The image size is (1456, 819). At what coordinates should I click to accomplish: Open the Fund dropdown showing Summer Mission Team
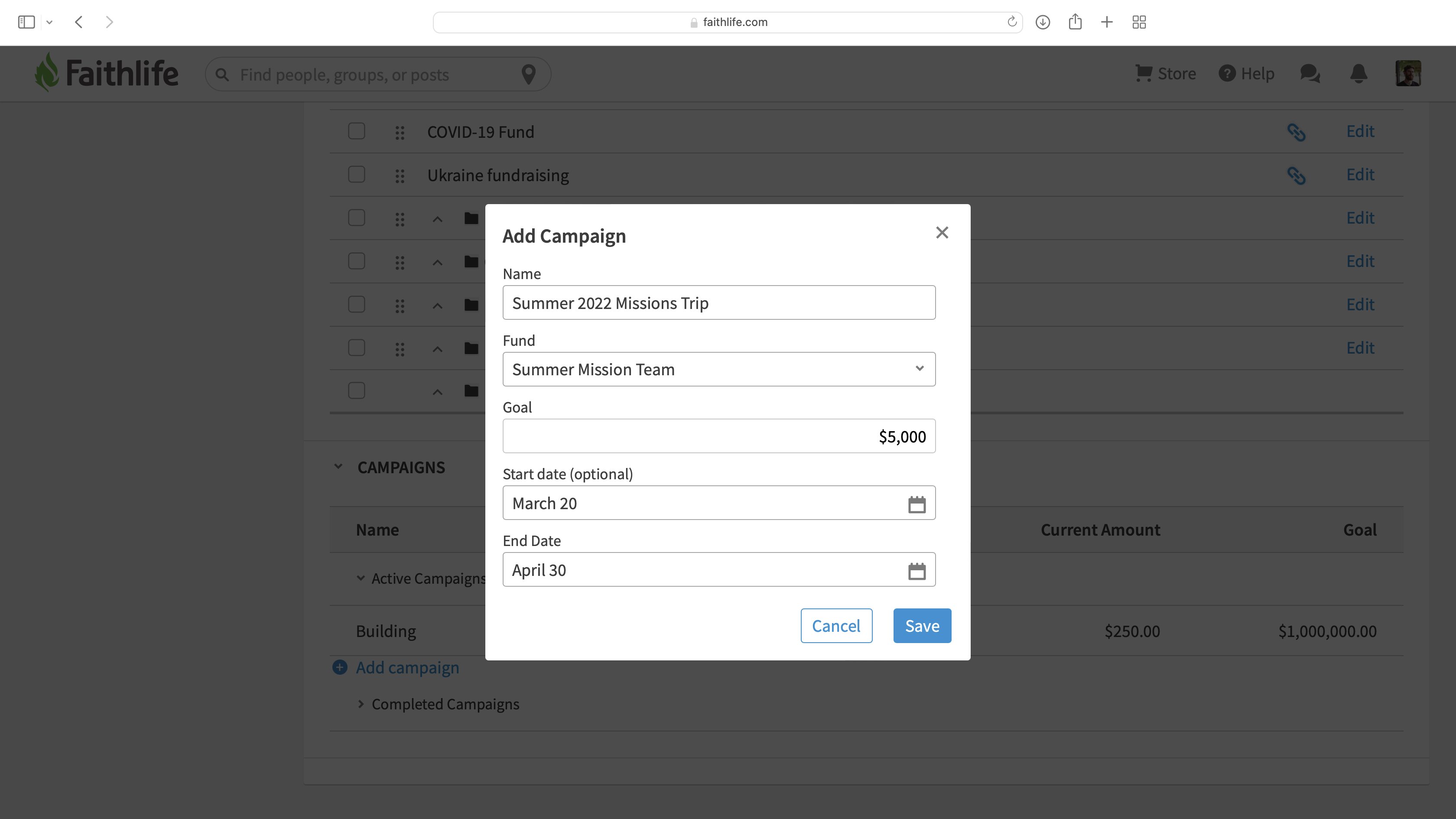coord(719,369)
